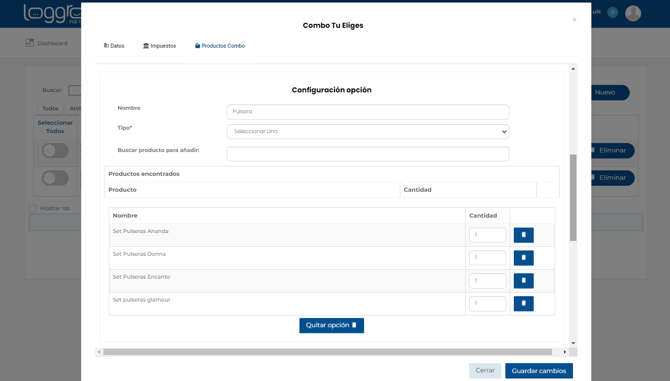This screenshot has height=381, width=670.
Task: Open the Impuestos tab
Action: click(159, 46)
